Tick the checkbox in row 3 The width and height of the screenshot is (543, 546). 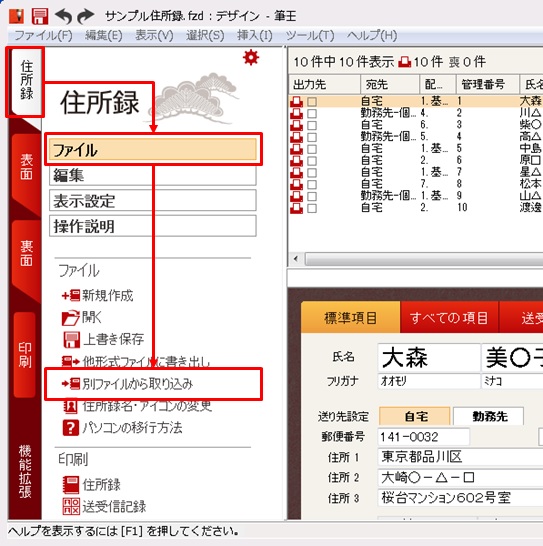(x=312, y=125)
